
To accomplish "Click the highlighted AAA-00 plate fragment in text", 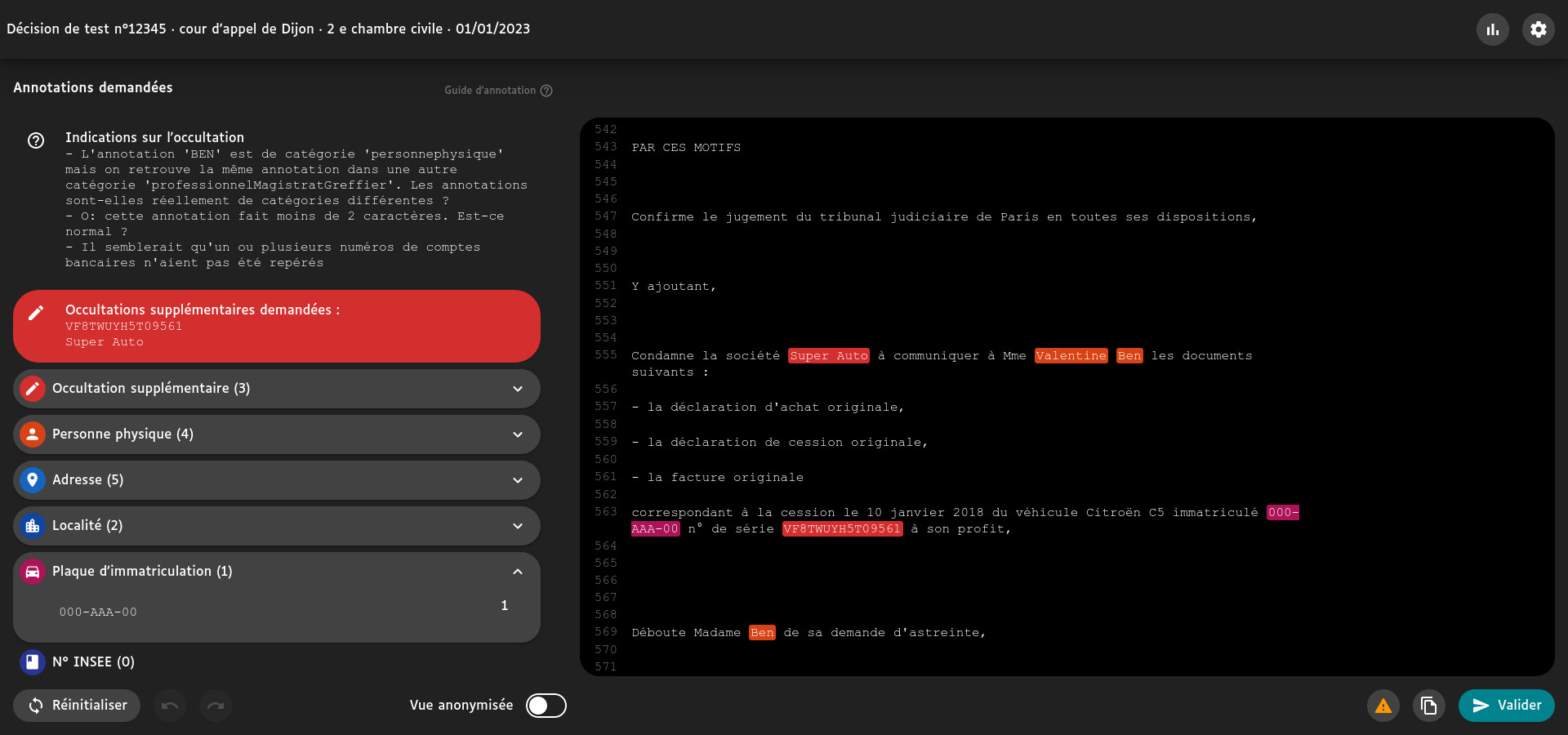I will tap(655, 529).
